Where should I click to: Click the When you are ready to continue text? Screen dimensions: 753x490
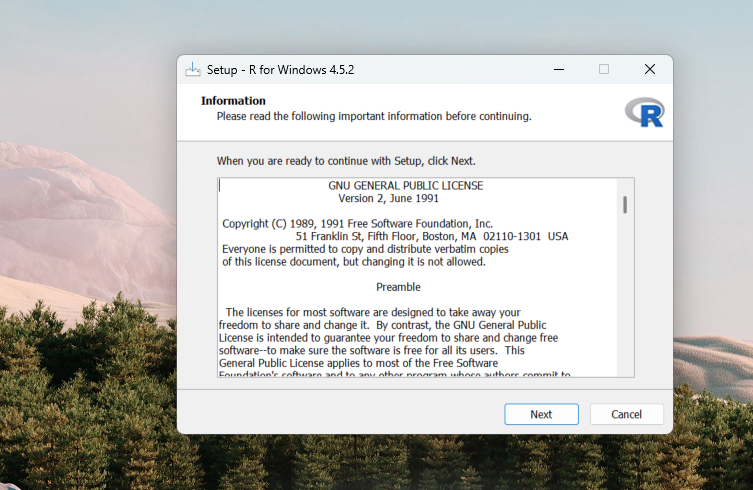[x=346, y=161]
